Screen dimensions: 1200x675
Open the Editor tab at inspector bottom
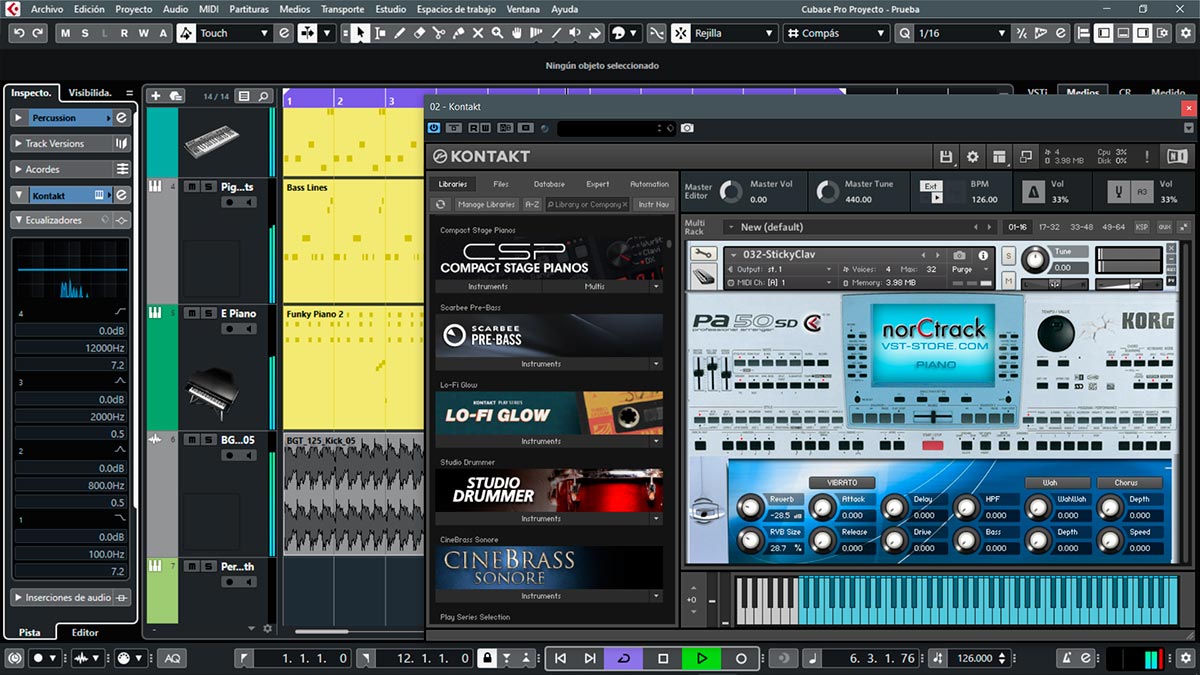[85, 632]
